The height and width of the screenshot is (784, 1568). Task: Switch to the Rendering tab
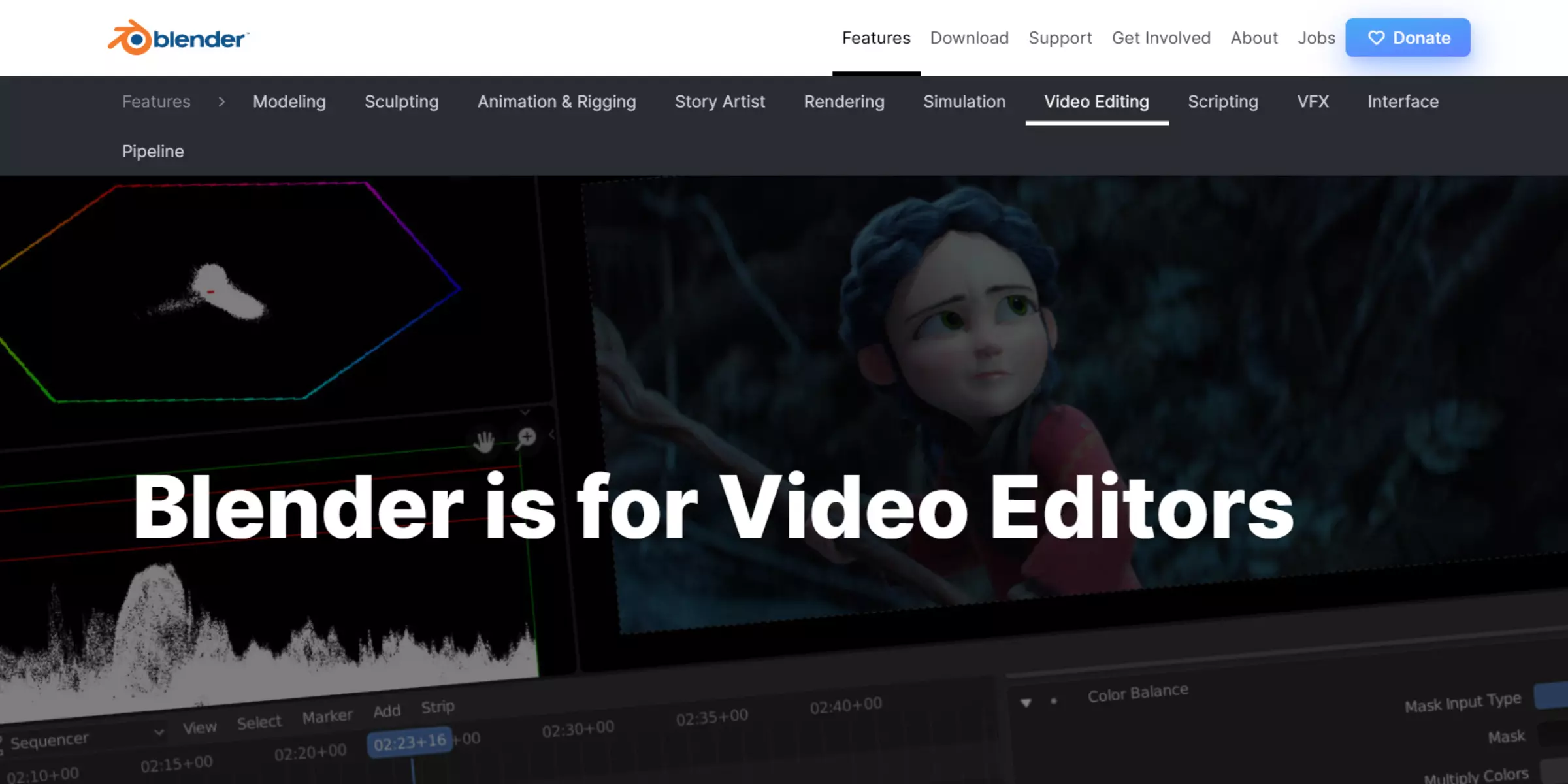[x=844, y=101]
